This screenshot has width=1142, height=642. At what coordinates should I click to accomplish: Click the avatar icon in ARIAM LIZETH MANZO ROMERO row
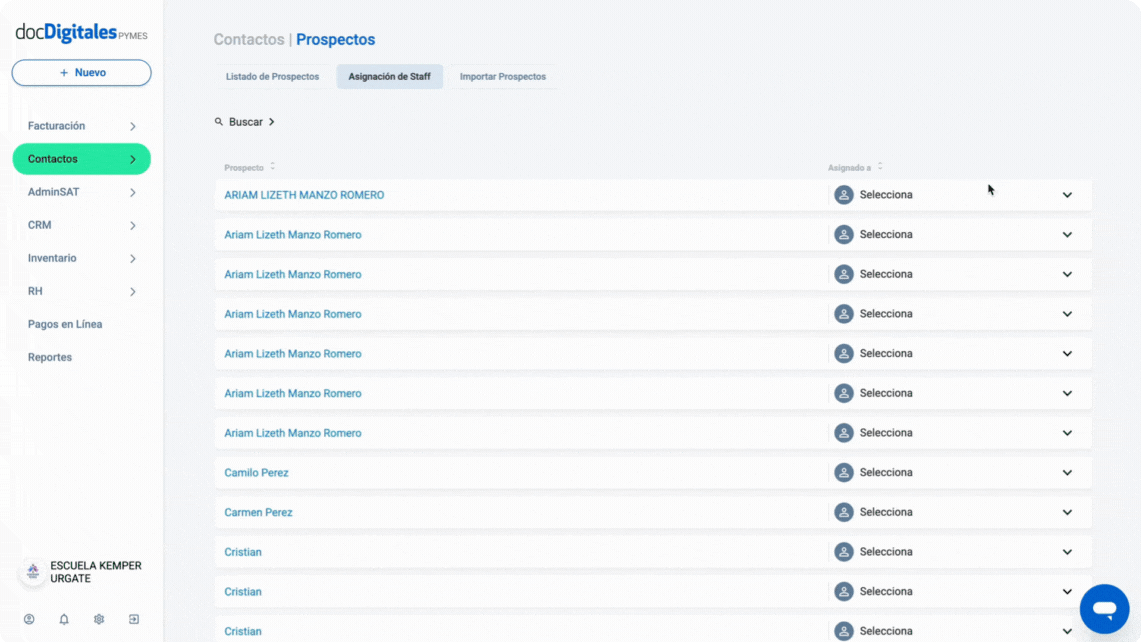(x=843, y=195)
